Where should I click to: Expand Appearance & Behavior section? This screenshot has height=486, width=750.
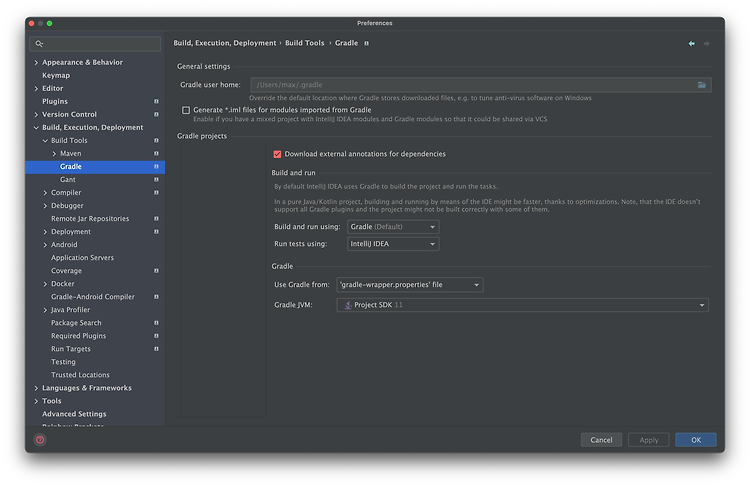click(36, 63)
